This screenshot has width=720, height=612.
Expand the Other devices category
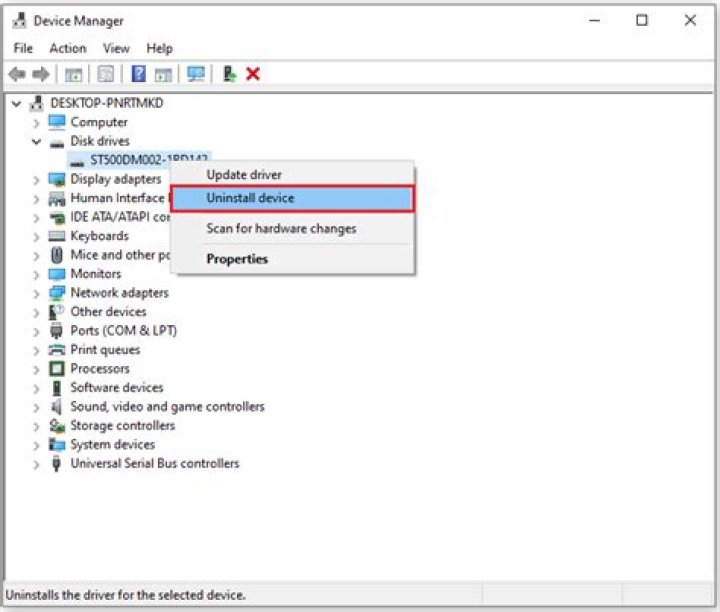(36, 313)
